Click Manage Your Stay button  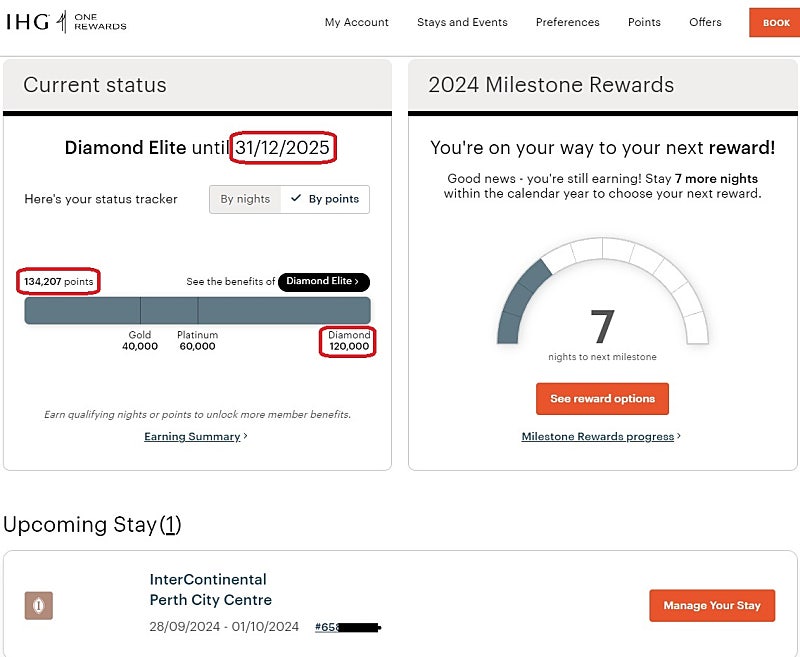[x=712, y=605]
